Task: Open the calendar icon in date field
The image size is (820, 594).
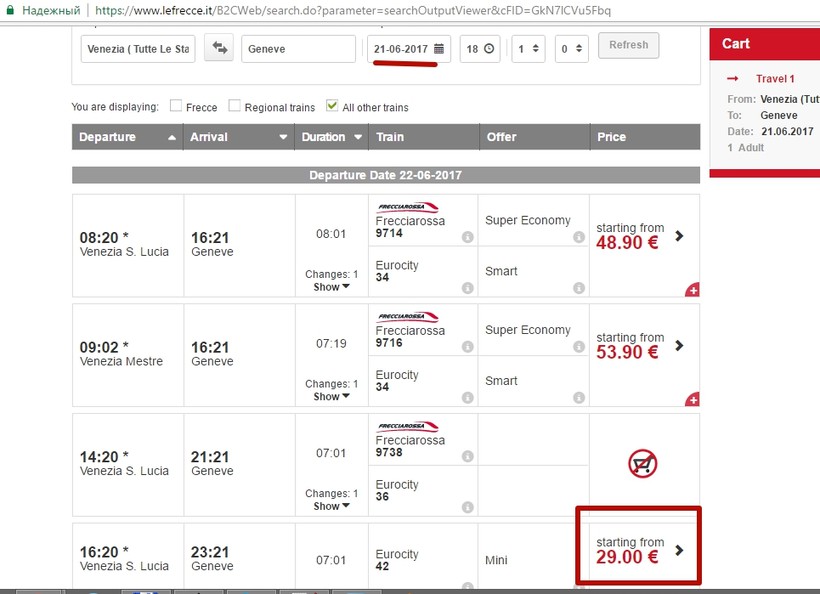Action: pos(438,48)
